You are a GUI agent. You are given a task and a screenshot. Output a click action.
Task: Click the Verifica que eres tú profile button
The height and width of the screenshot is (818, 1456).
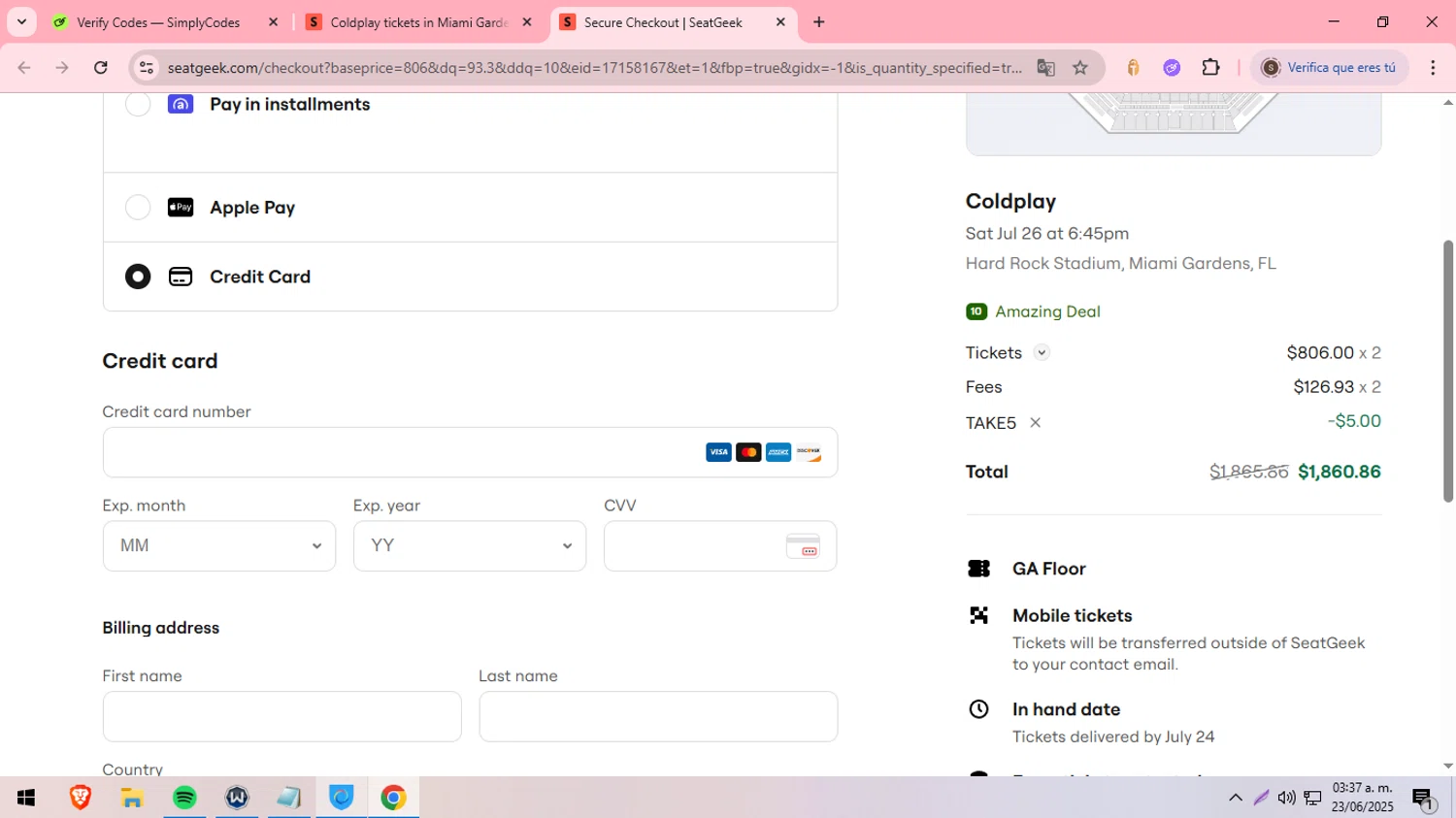(x=1329, y=68)
